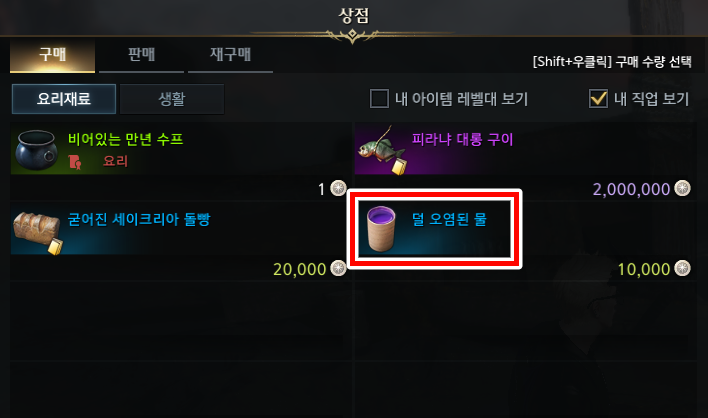Screen dimensions: 708x418
Task: Pick the 덜 오염된 물 item name
Action: tap(449, 220)
